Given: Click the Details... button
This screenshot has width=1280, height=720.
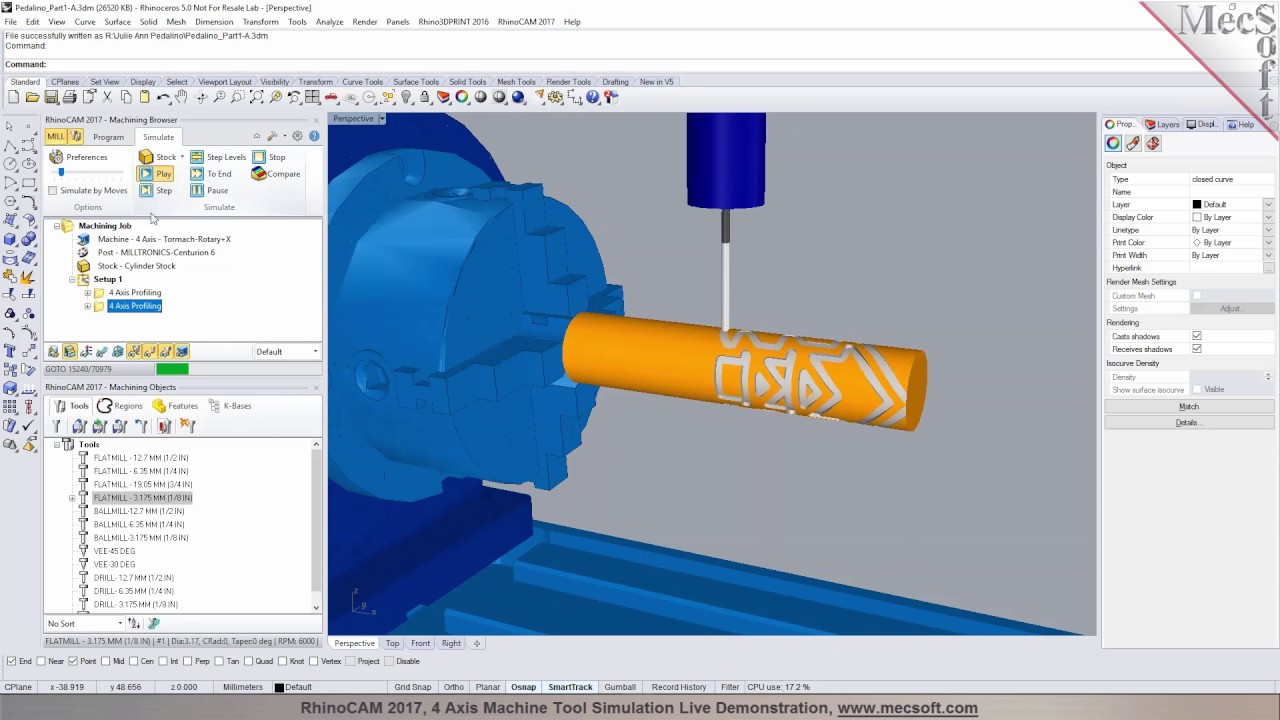Looking at the screenshot, I should coord(1188,423).
